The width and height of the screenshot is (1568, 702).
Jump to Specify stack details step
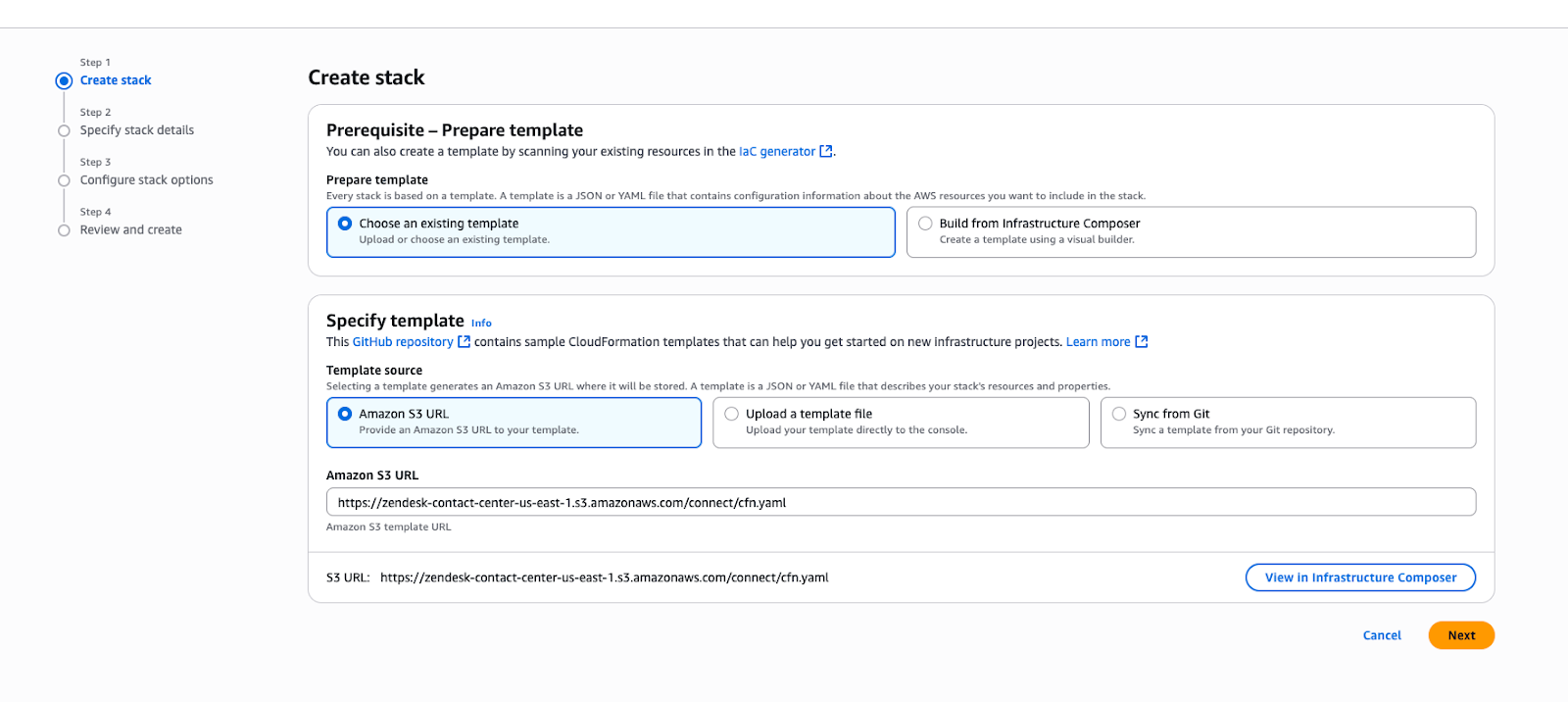coord(137,130)
